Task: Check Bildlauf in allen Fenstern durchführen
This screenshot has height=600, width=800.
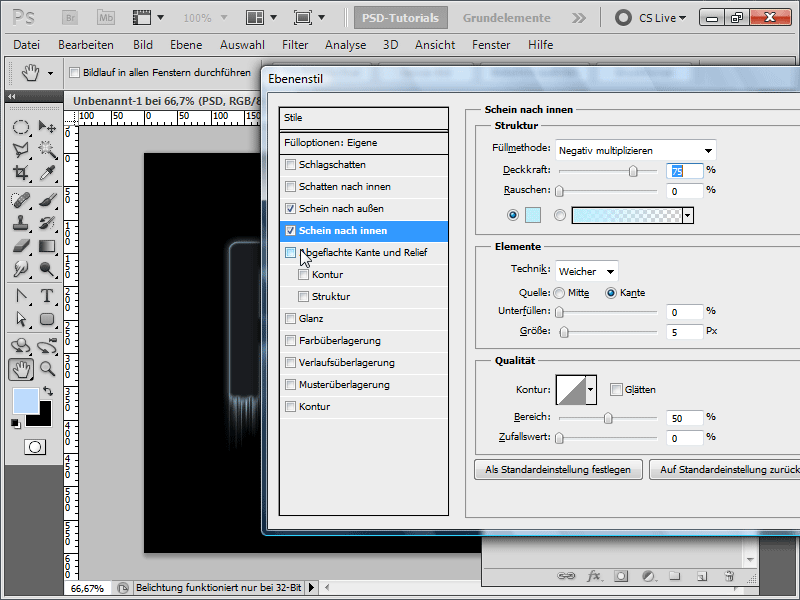Action: tap(74, 72)
